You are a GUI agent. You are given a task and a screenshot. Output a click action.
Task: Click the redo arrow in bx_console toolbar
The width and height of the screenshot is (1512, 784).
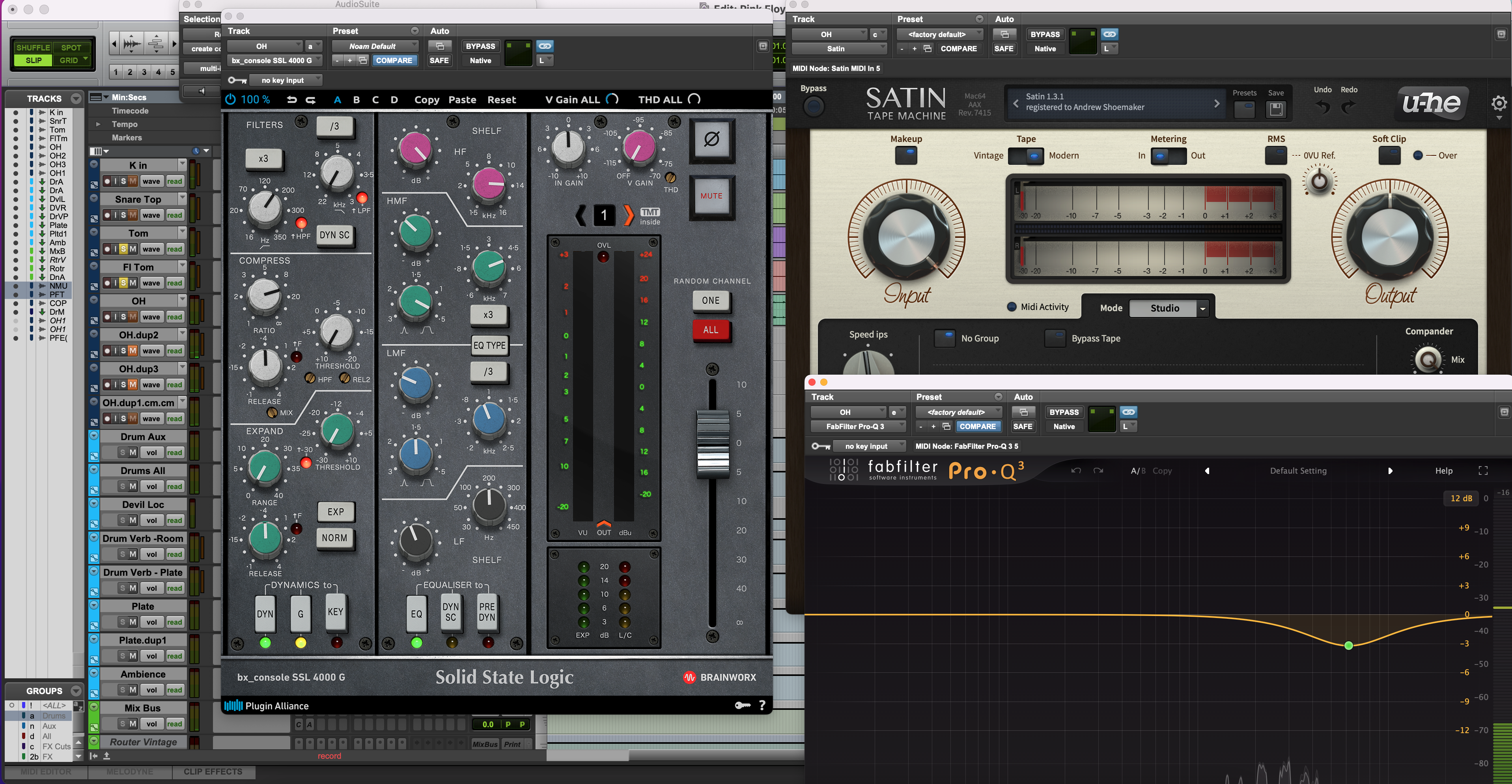311,100
